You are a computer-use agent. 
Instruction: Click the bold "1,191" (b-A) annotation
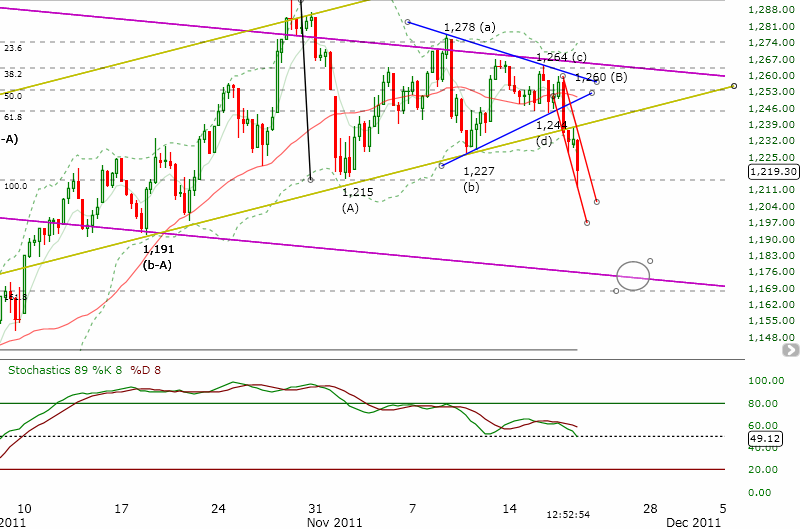(158, 249)
